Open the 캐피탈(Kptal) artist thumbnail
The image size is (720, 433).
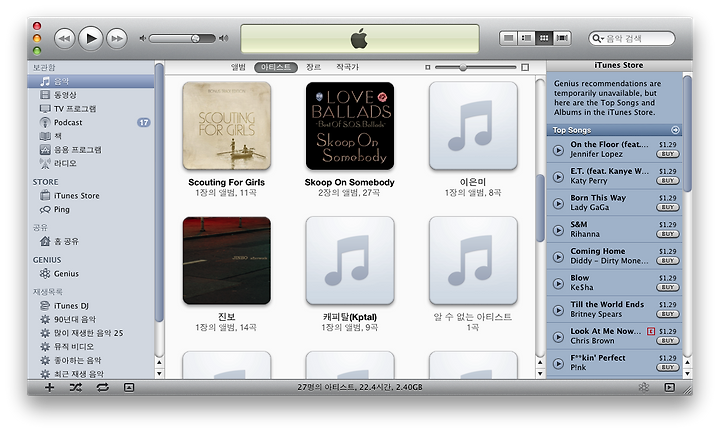pyautogui.click(x=350, y=260)
